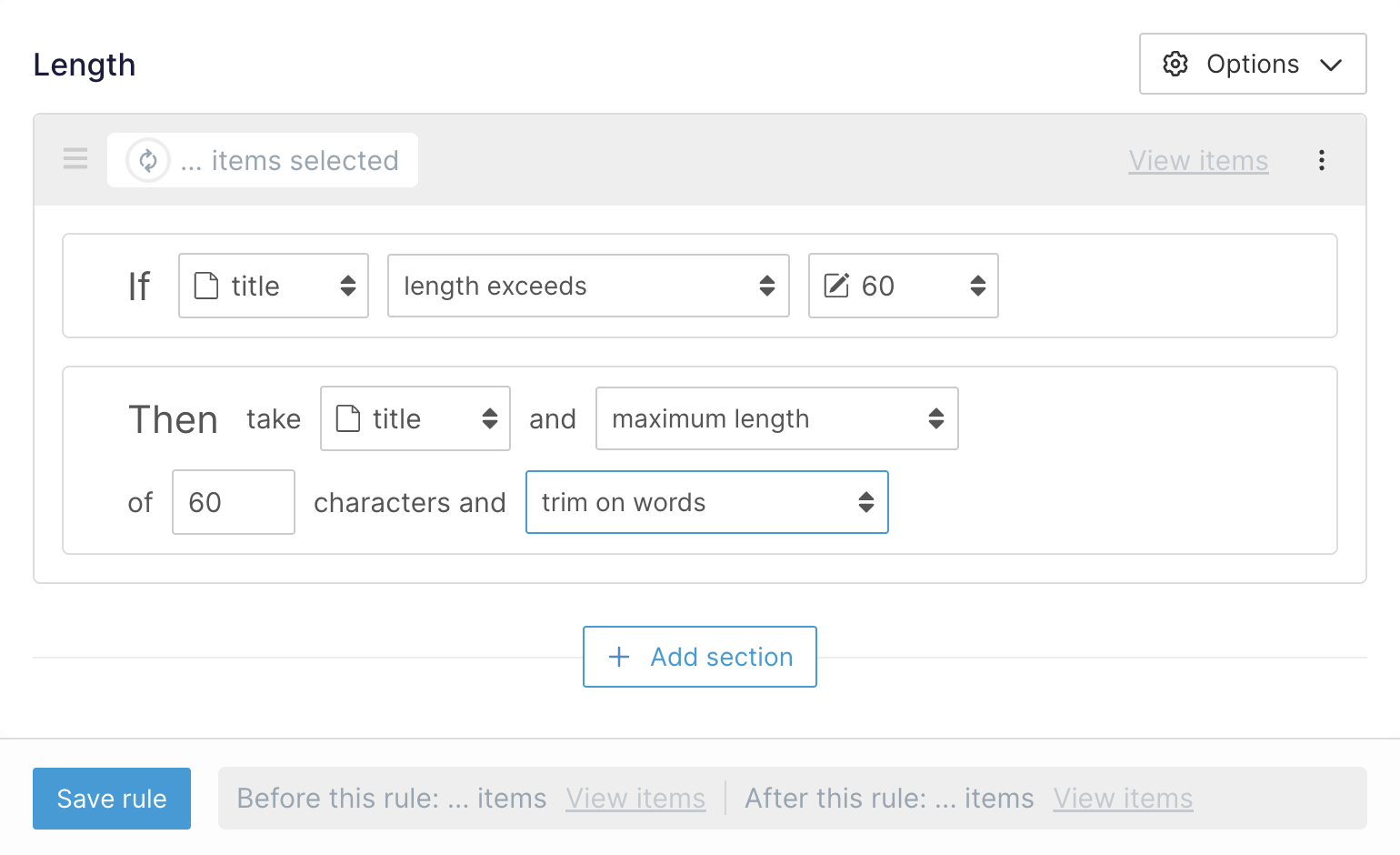Click the document icon in Then title field
The image size is (1400, 855).
[x=349, y=418]
